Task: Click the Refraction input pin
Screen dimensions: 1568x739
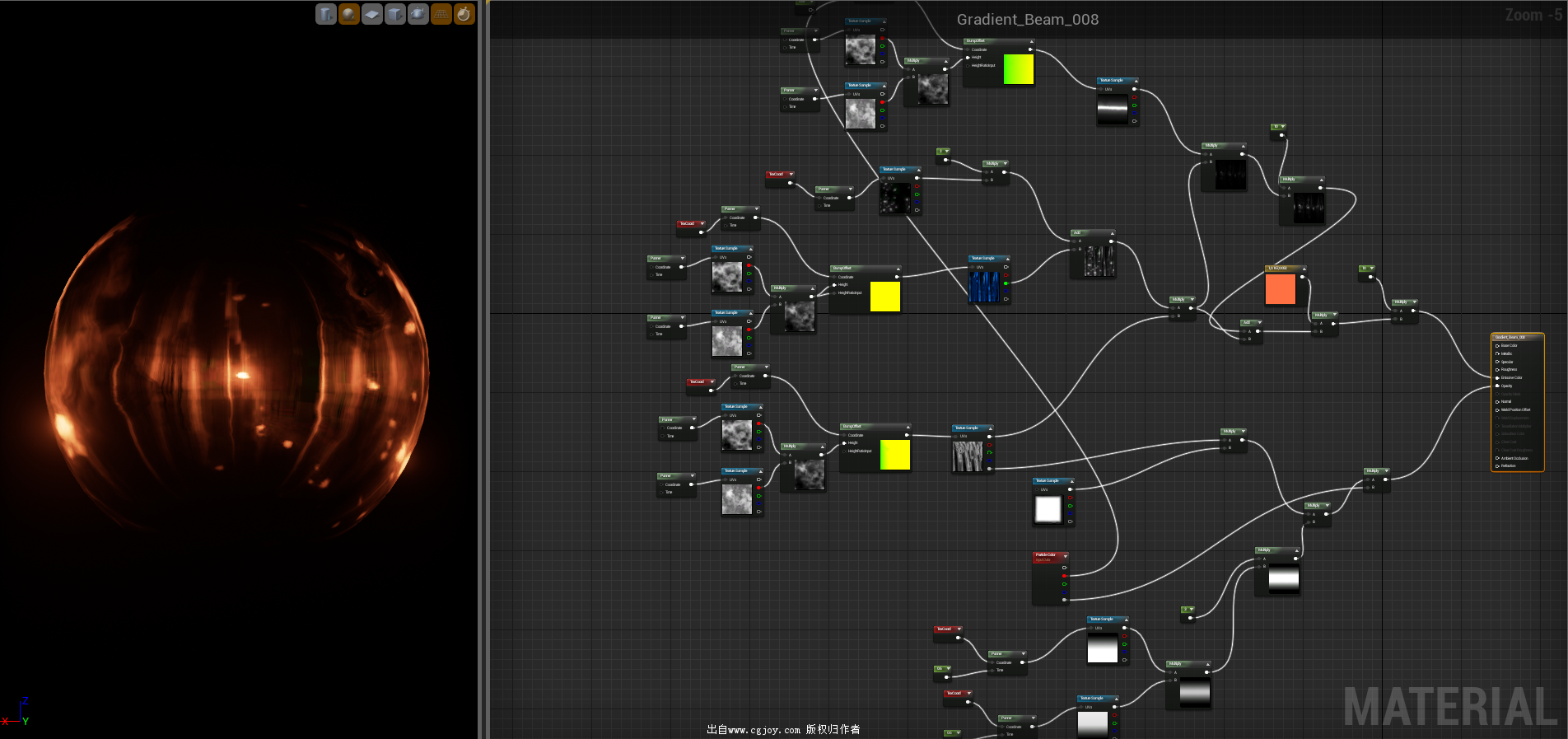Action: pos(1497,465)
